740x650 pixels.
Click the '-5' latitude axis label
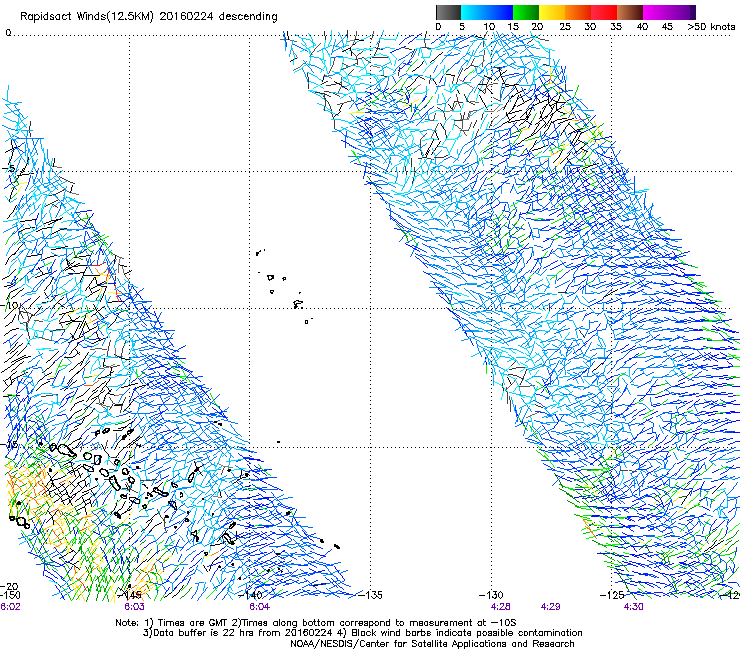click(9, 169)
